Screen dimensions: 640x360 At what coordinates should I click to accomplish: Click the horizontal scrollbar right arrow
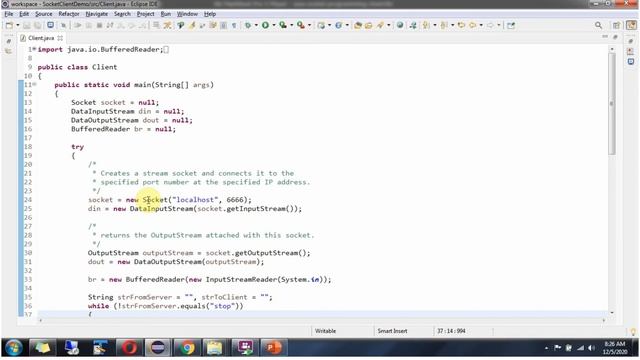(603, 320)
